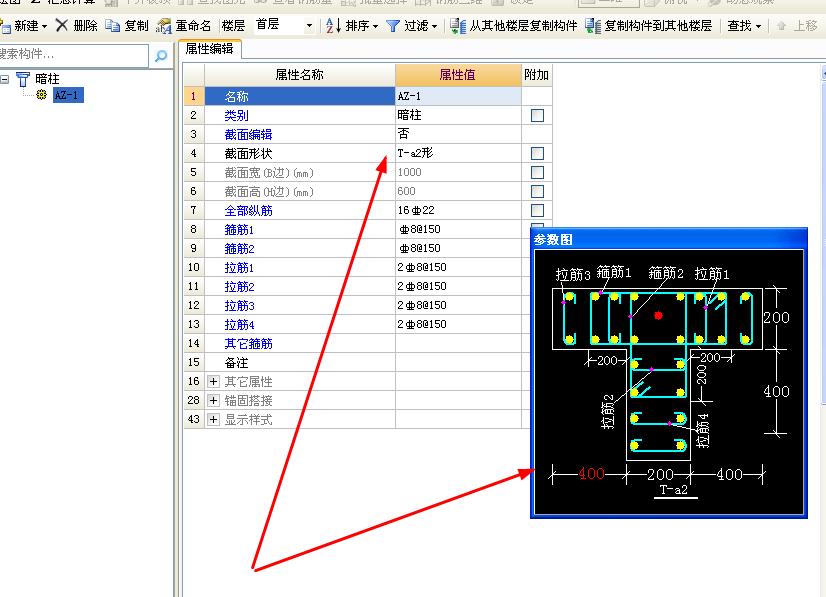Click the 参数图 window title bar
Screen dimensions: 826x597
click(668, 239)
